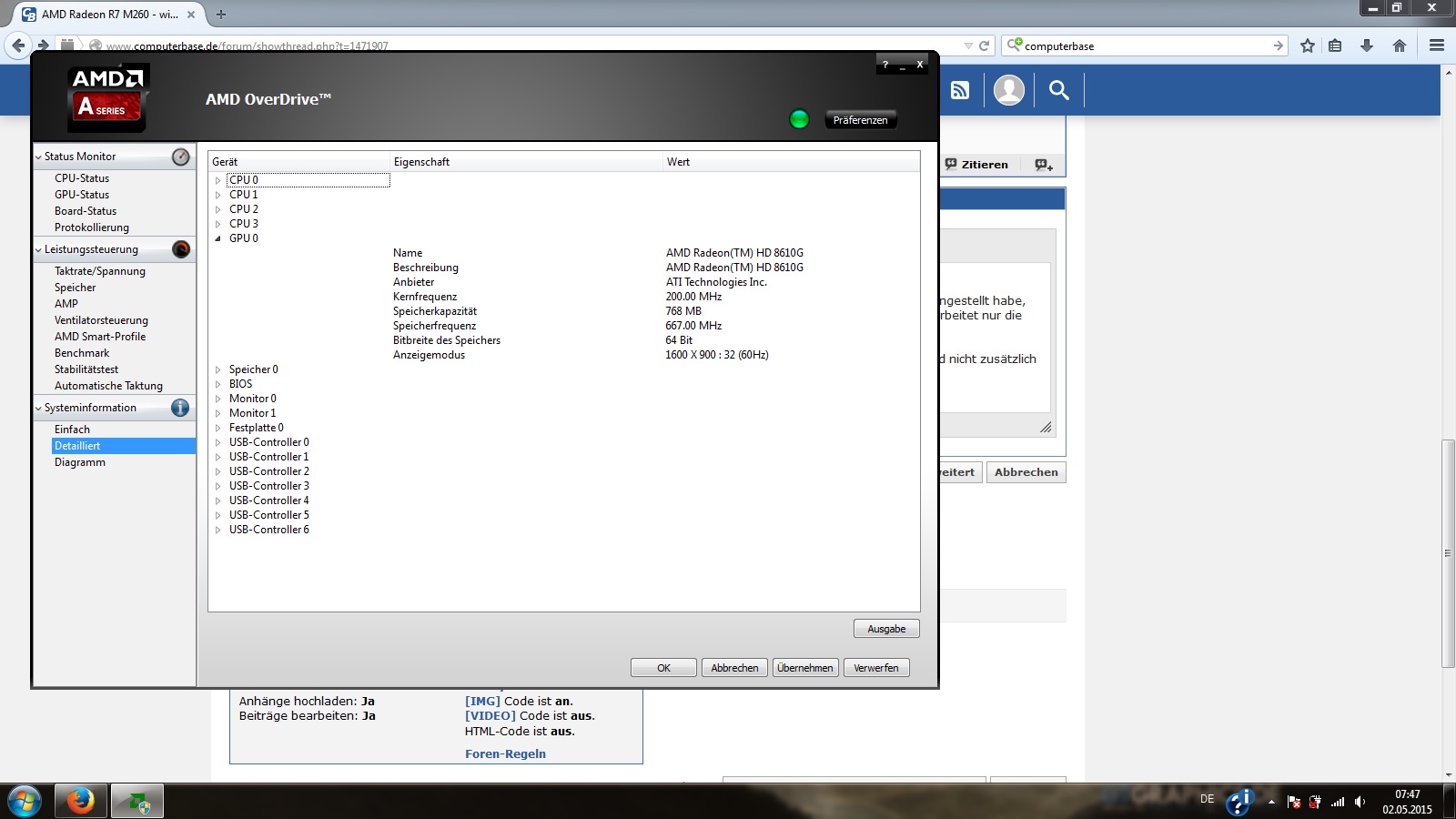Open the CPU-Status page

pyautogui.click(x=82, y=178)
